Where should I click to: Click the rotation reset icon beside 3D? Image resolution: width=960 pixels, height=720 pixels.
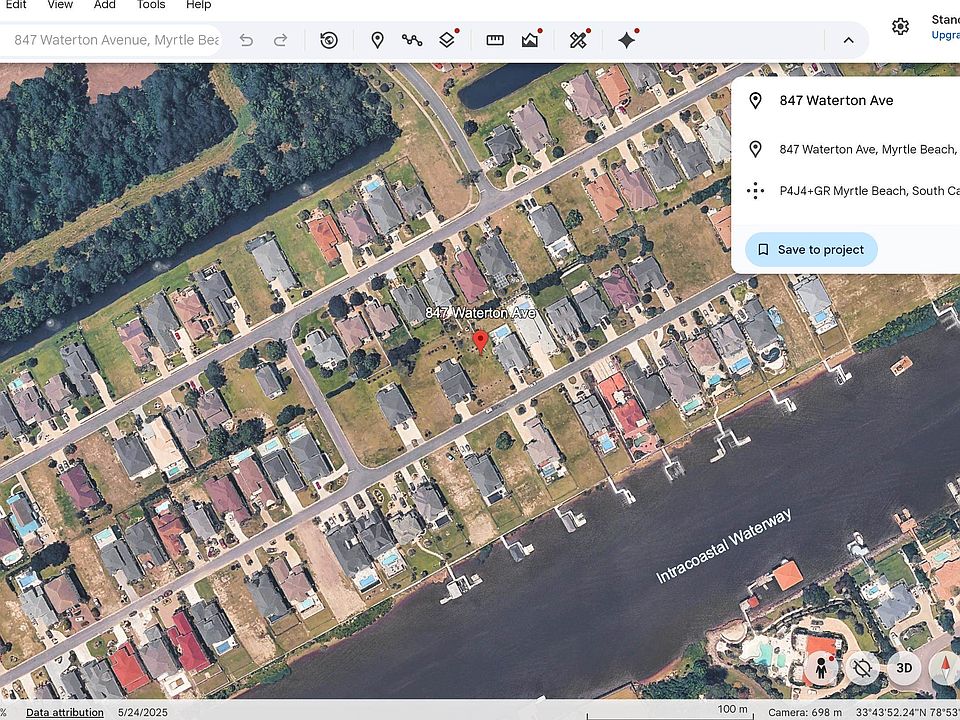(863, 667)
